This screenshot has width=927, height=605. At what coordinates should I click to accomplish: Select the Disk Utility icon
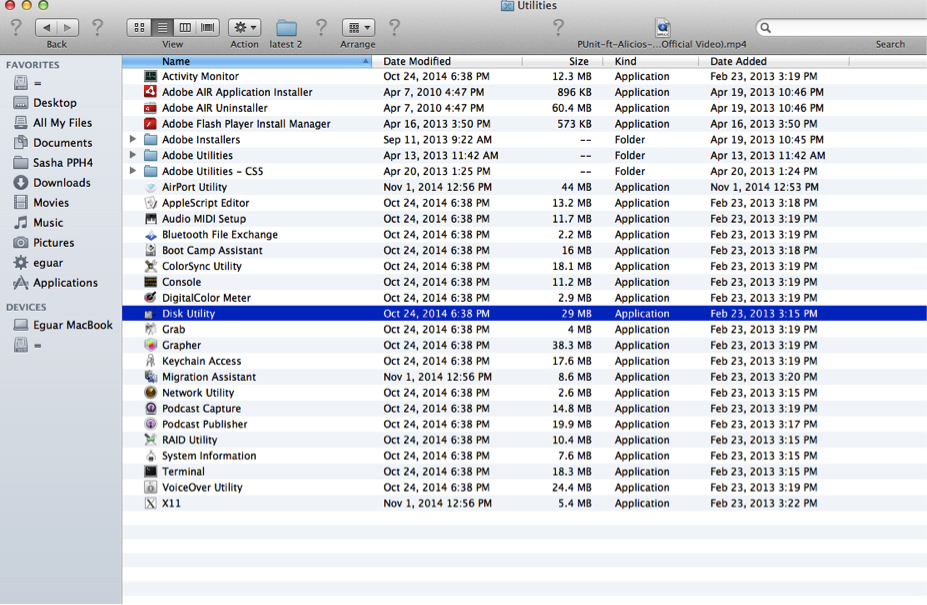(x=151, y=313)
